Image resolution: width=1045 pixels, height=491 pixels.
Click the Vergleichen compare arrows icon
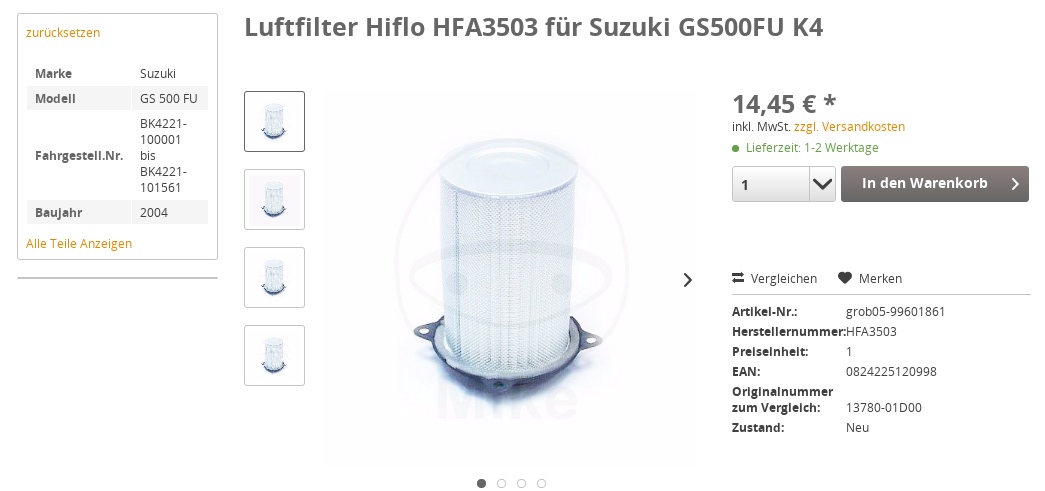737,278
